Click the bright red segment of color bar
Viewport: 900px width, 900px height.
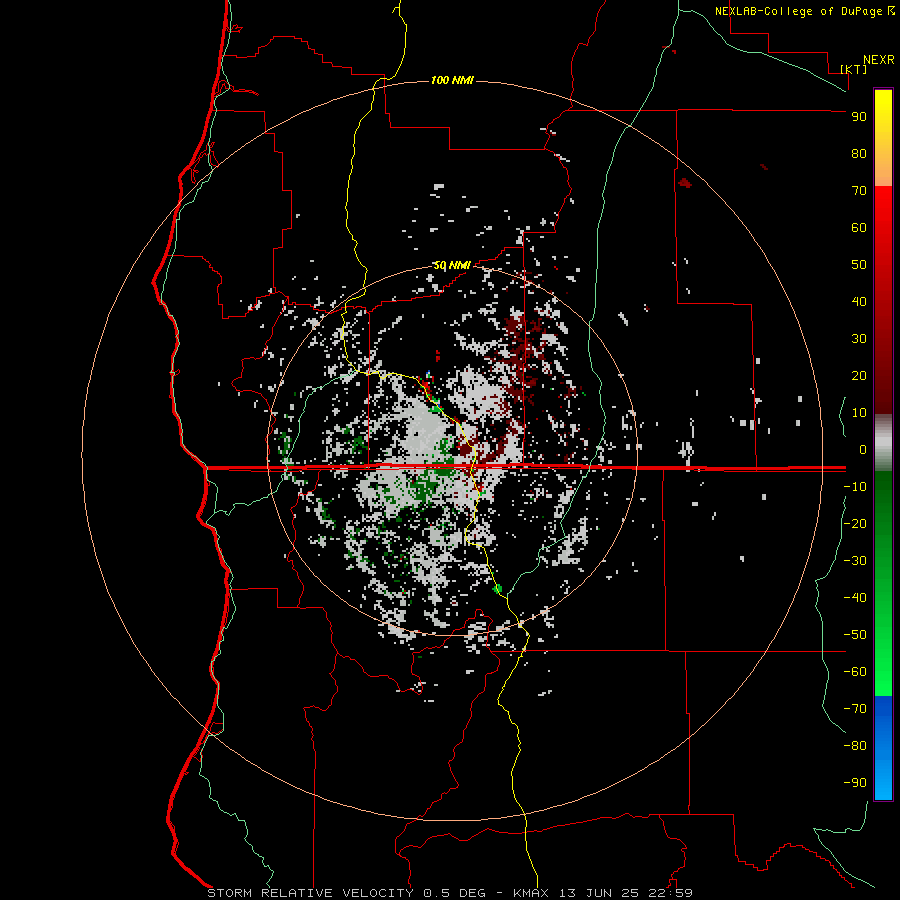pos(883,300)
